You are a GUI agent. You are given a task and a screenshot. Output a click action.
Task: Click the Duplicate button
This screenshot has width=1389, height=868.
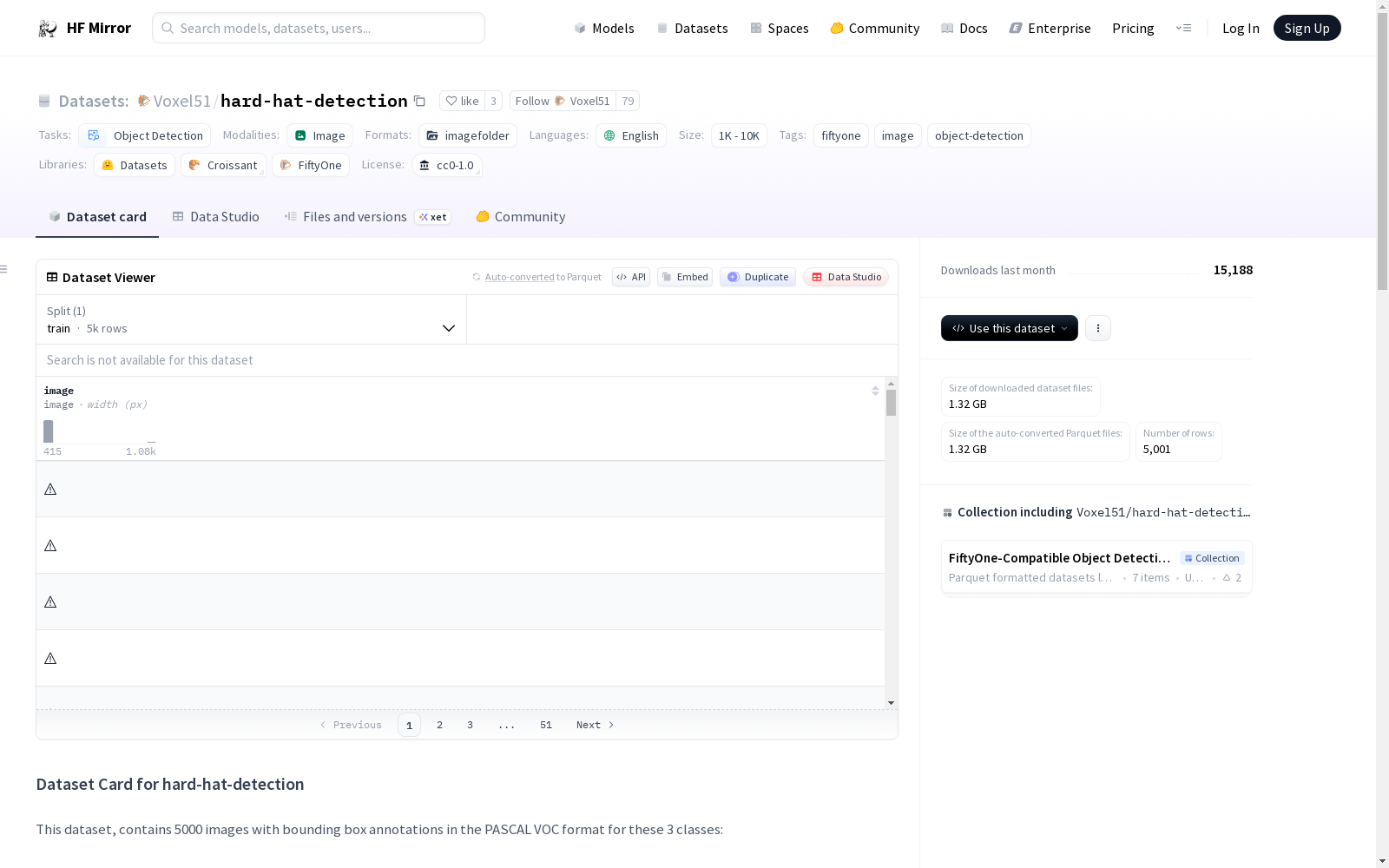point(758,277)
